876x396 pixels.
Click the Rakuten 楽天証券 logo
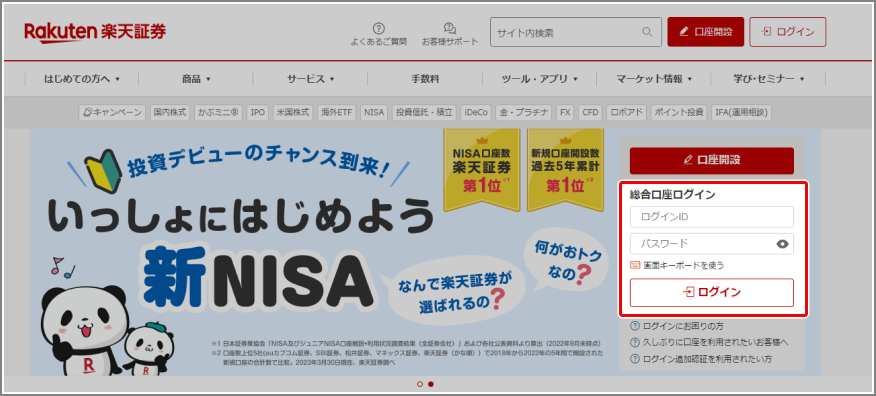point(95,32)
